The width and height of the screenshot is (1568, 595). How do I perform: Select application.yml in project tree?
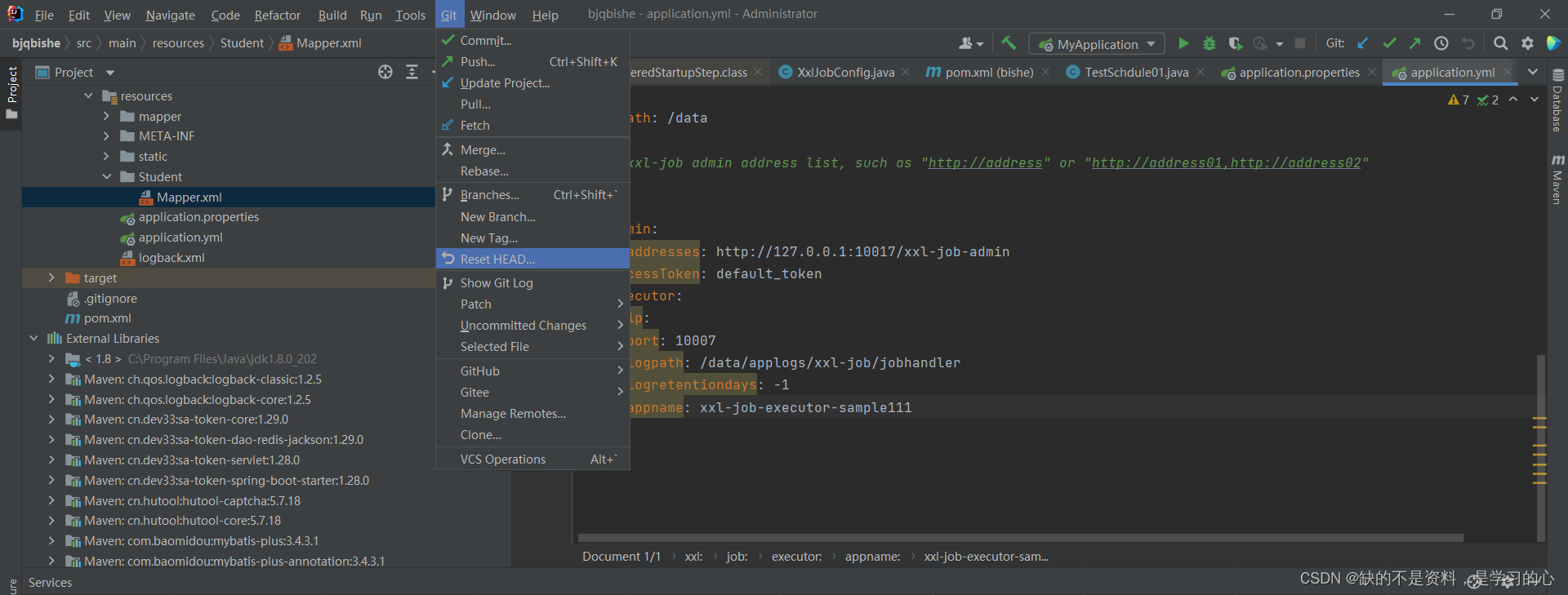pos(180,237)
